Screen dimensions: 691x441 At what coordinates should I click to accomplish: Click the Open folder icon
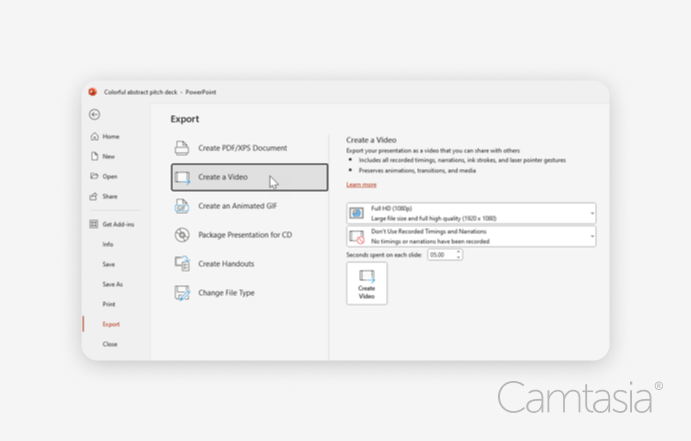(94, 176)
